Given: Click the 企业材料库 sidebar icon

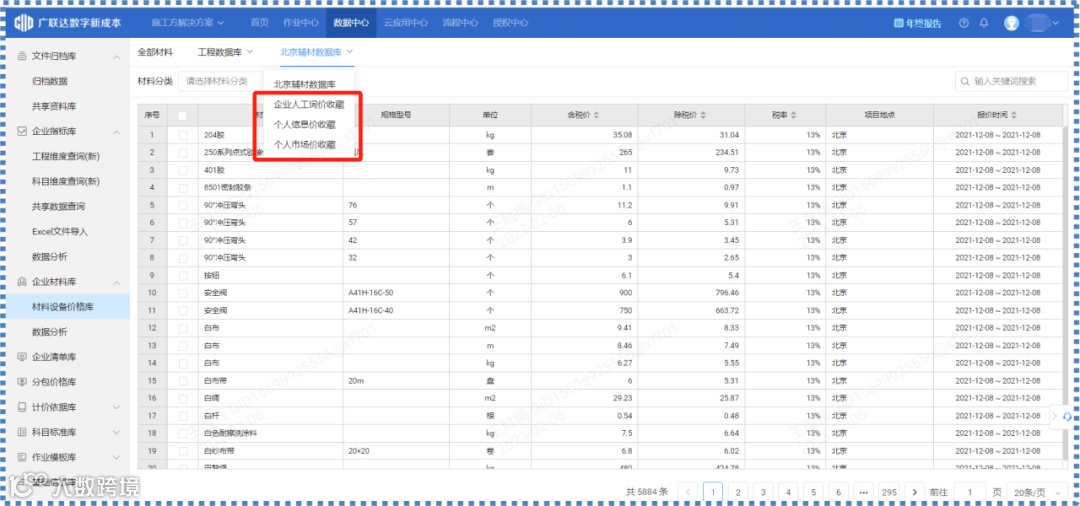Looking at the screenshot, I should click(x=21, y=282).
